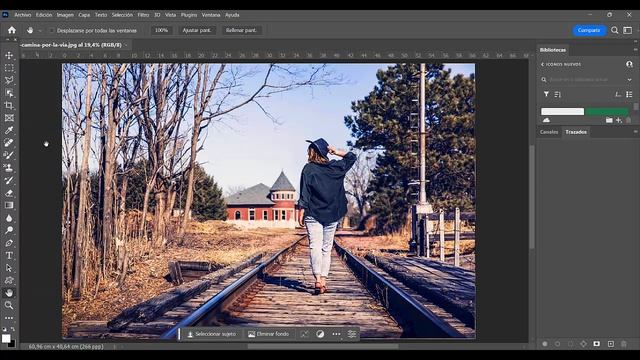Viewport: 640px width, 360px height.
Task: Click the Libraries filter funnel icon
Action: point(546,94)
